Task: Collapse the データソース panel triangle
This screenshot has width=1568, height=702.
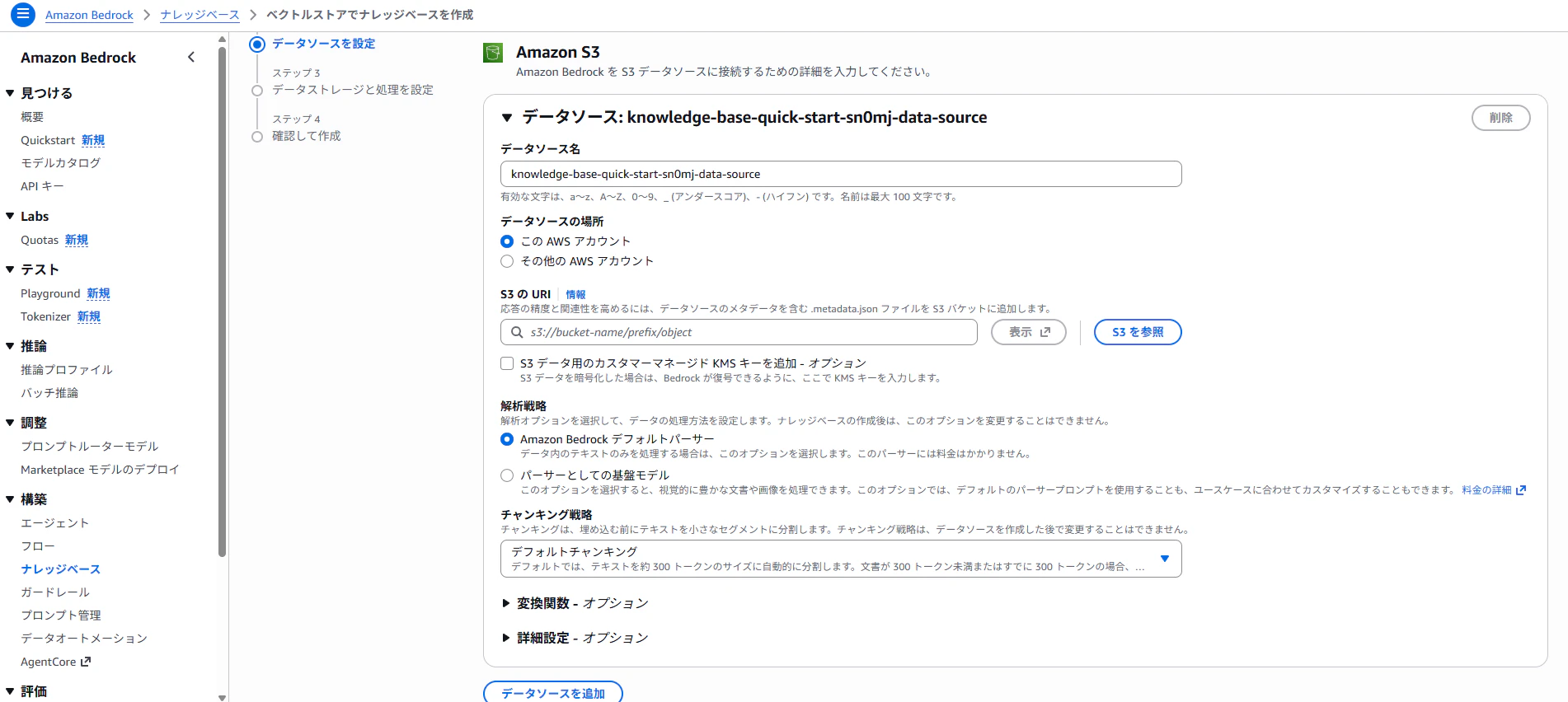Action: click(507, 118)
